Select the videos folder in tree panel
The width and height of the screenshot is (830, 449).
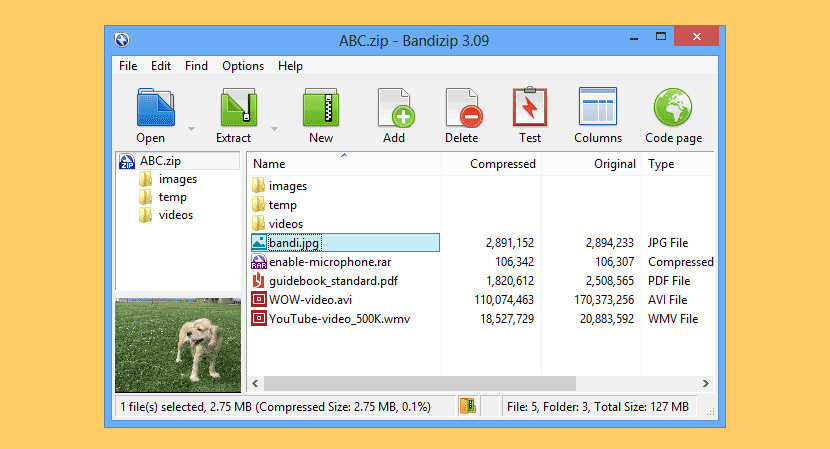175,215
